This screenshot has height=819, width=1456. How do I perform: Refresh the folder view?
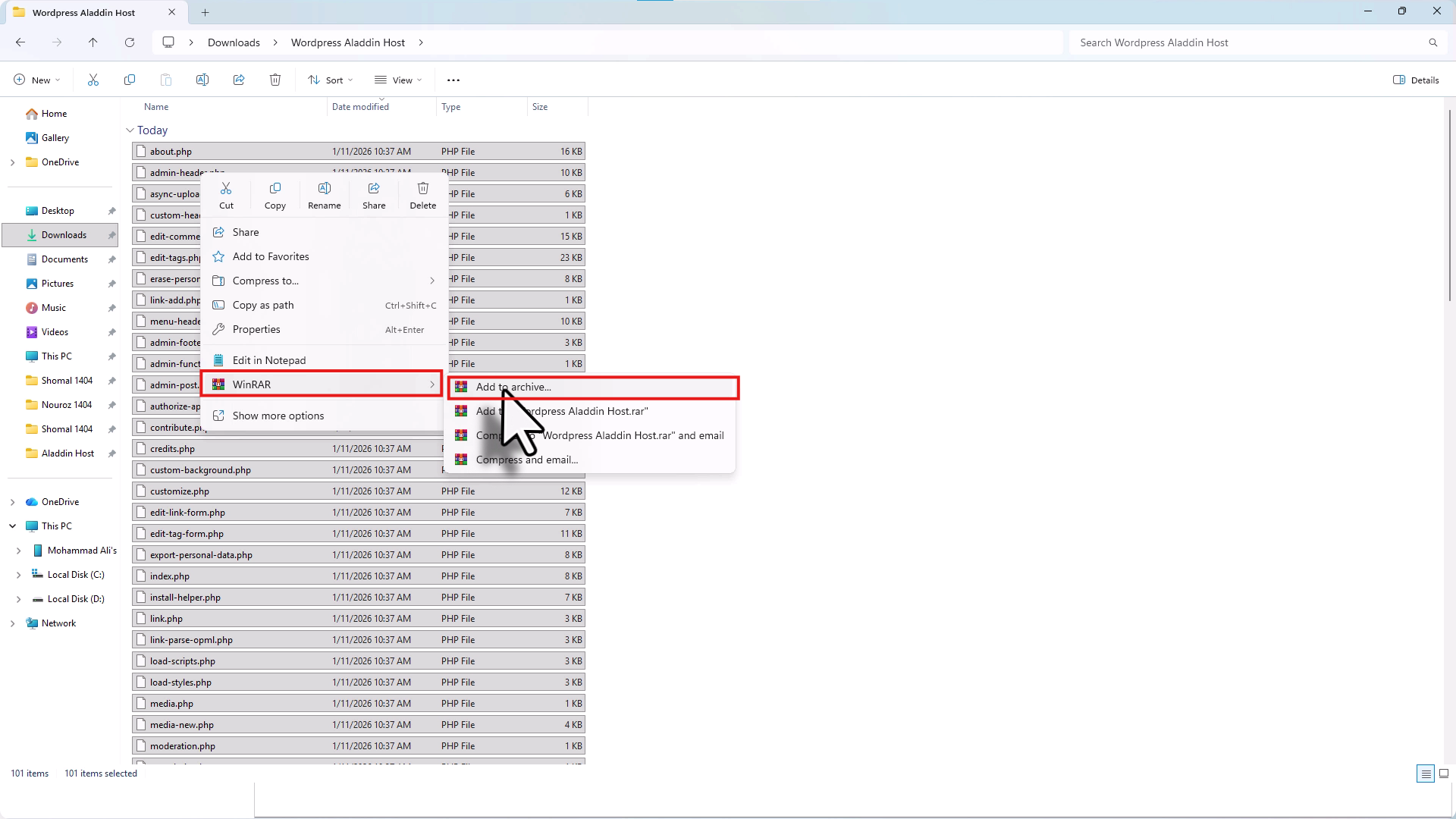coord(130,42)
